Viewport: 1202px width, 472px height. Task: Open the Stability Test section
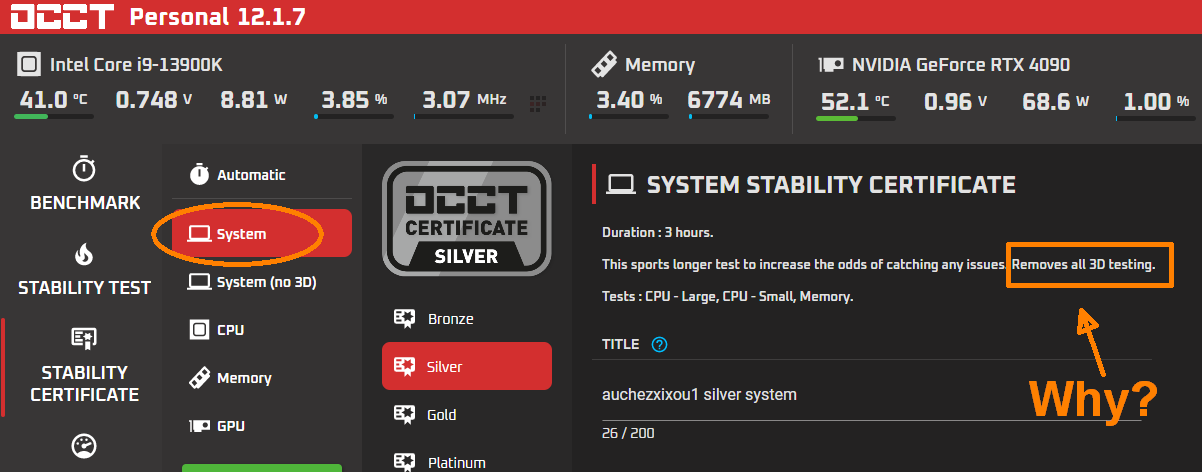point(85,269)
